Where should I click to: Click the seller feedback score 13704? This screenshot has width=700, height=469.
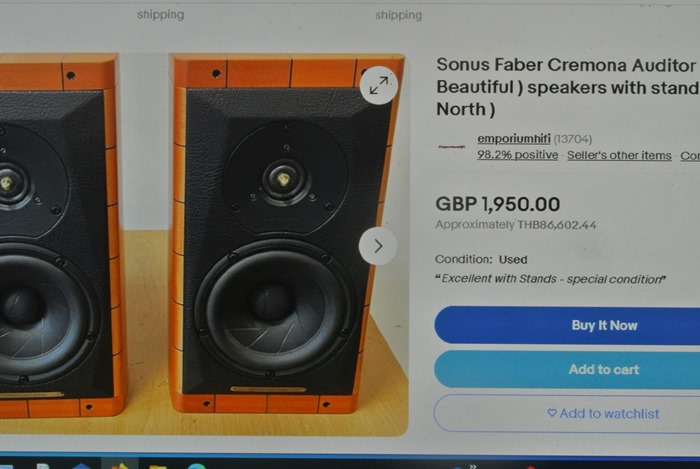tap(573, 139)
